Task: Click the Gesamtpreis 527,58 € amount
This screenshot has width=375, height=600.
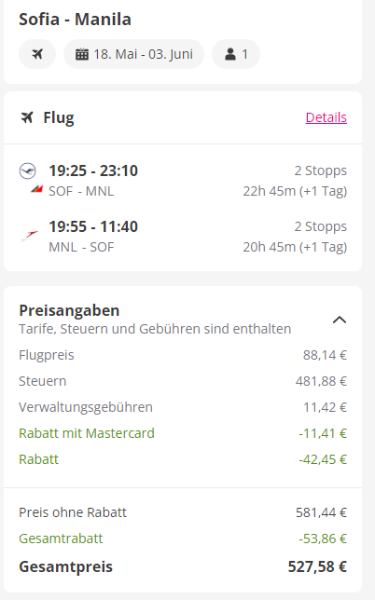Action: point(317,567)
